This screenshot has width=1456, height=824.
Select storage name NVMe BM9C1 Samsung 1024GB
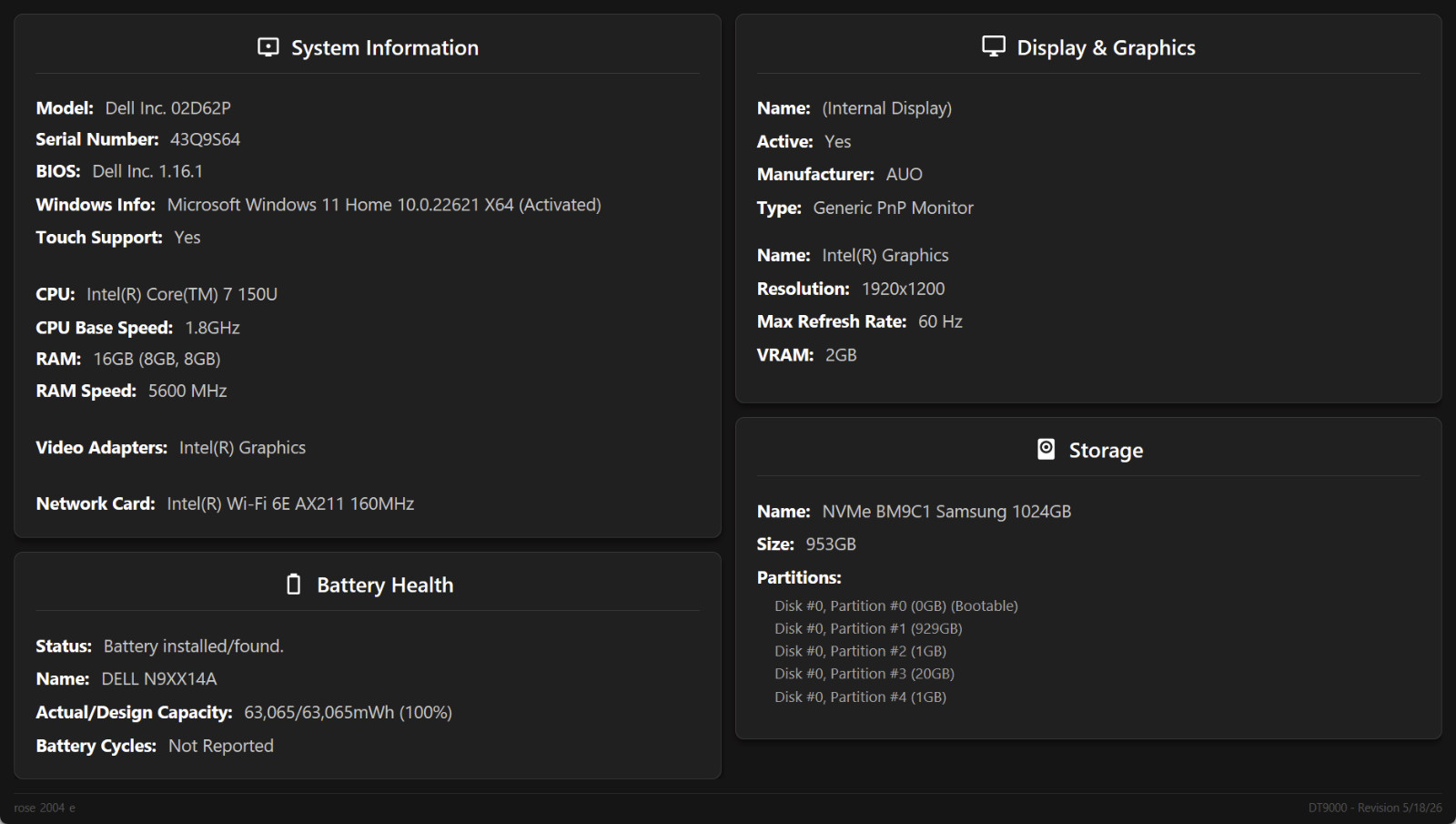[947, 512]
